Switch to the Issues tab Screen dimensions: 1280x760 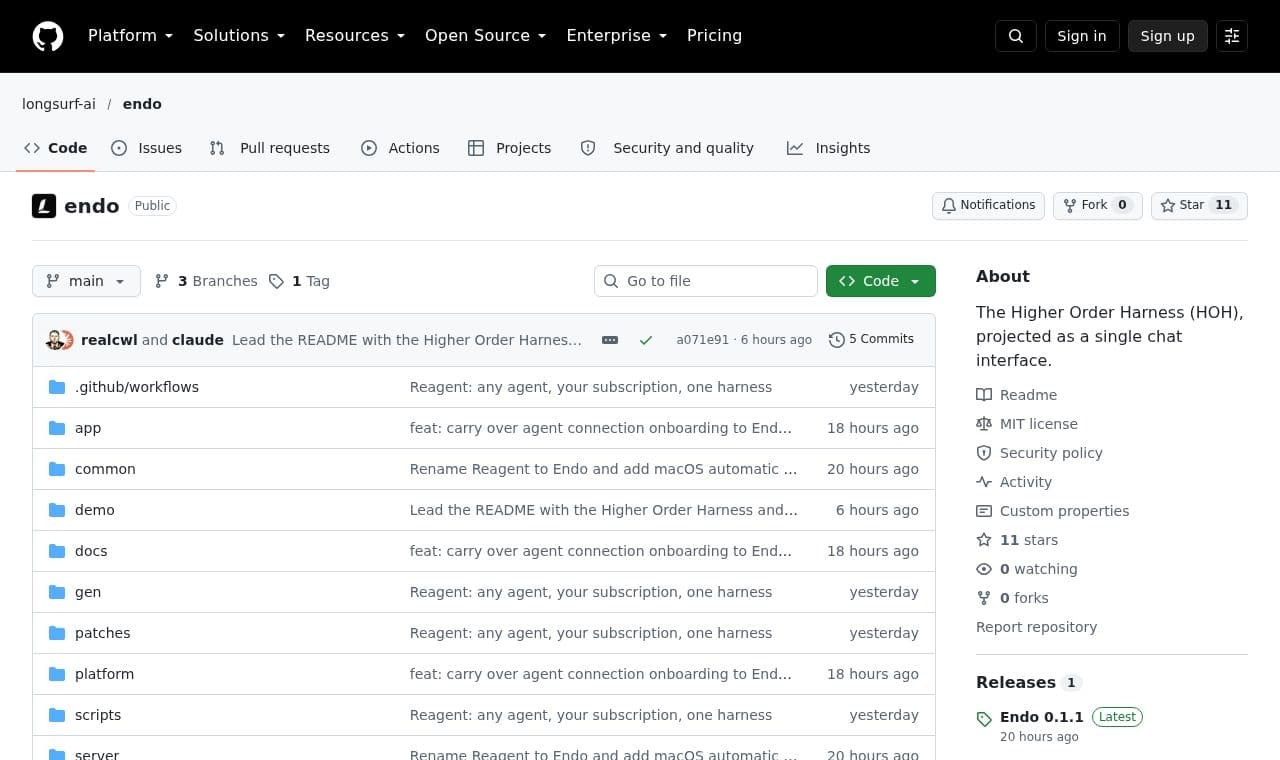(147, 148)
